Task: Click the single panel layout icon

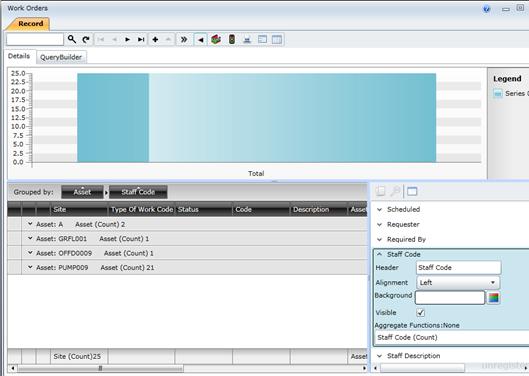Action: click(x=262, y=39)
